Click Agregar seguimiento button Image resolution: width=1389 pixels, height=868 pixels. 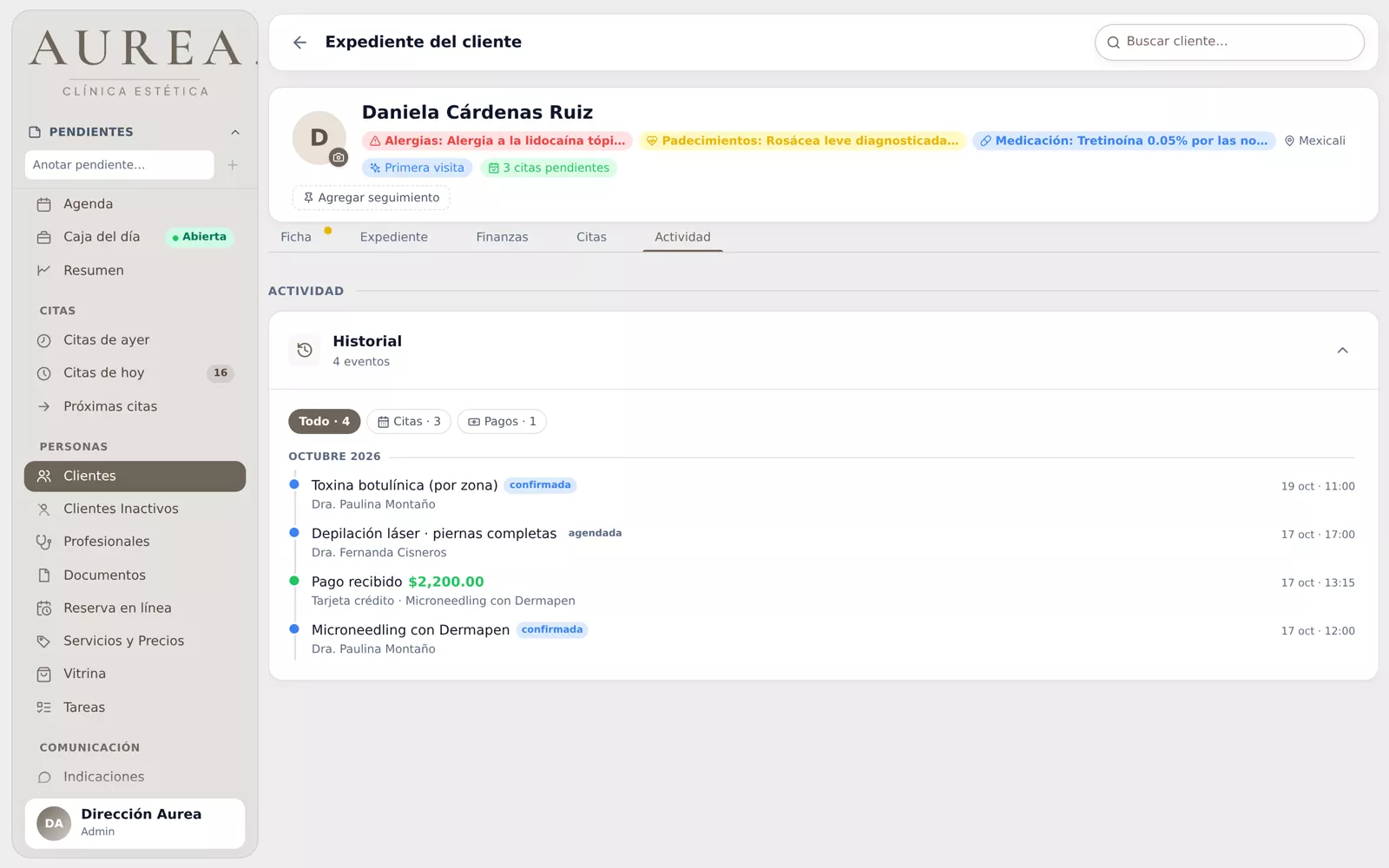pyautogui.click(x=372, y=198)
